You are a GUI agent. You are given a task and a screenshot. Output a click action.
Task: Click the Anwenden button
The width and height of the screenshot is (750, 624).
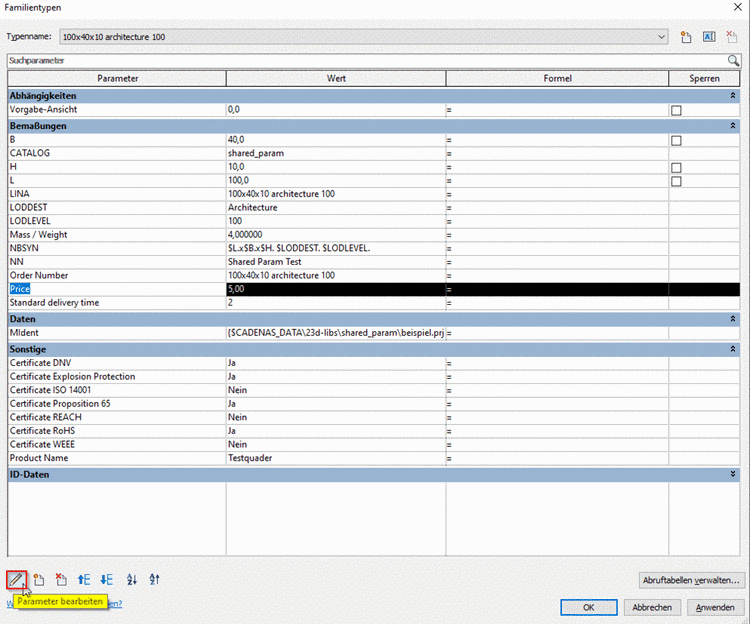[x=715, y=607]
